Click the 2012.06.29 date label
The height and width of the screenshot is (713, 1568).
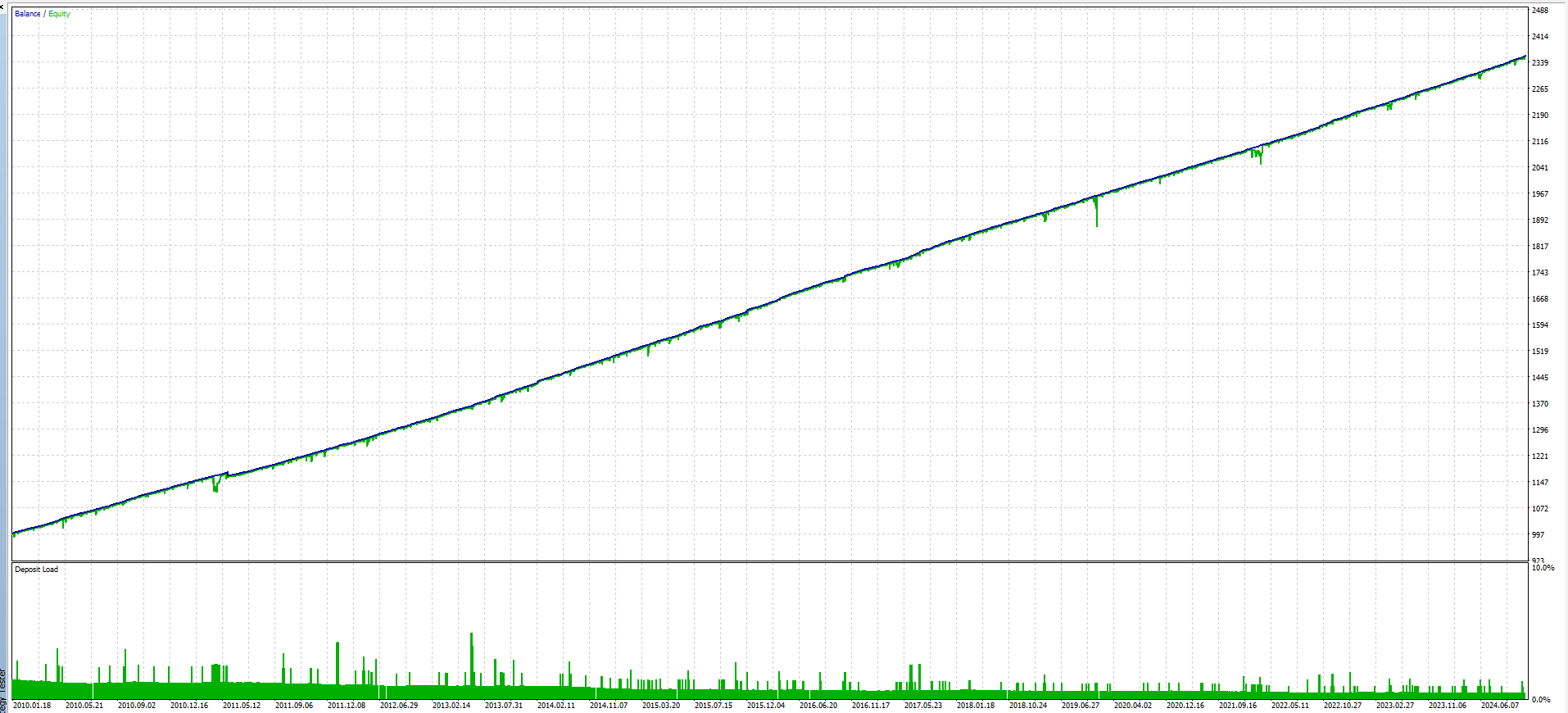399,706
